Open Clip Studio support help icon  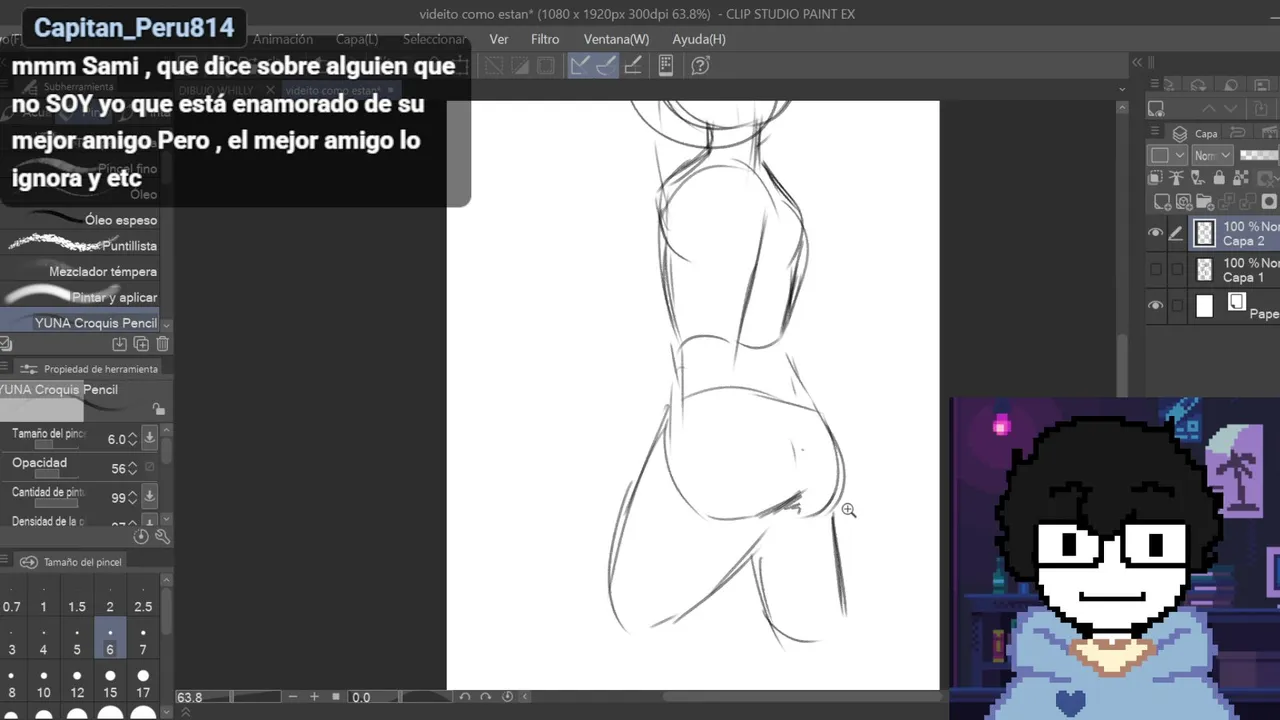pos(700,66)
